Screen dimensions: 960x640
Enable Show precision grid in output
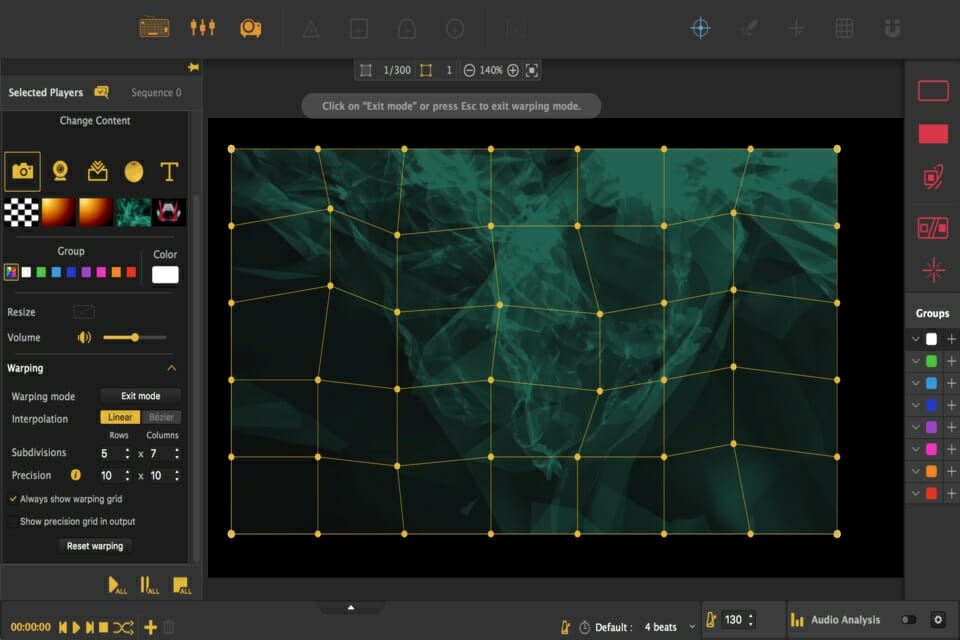(x=13, y=521)
